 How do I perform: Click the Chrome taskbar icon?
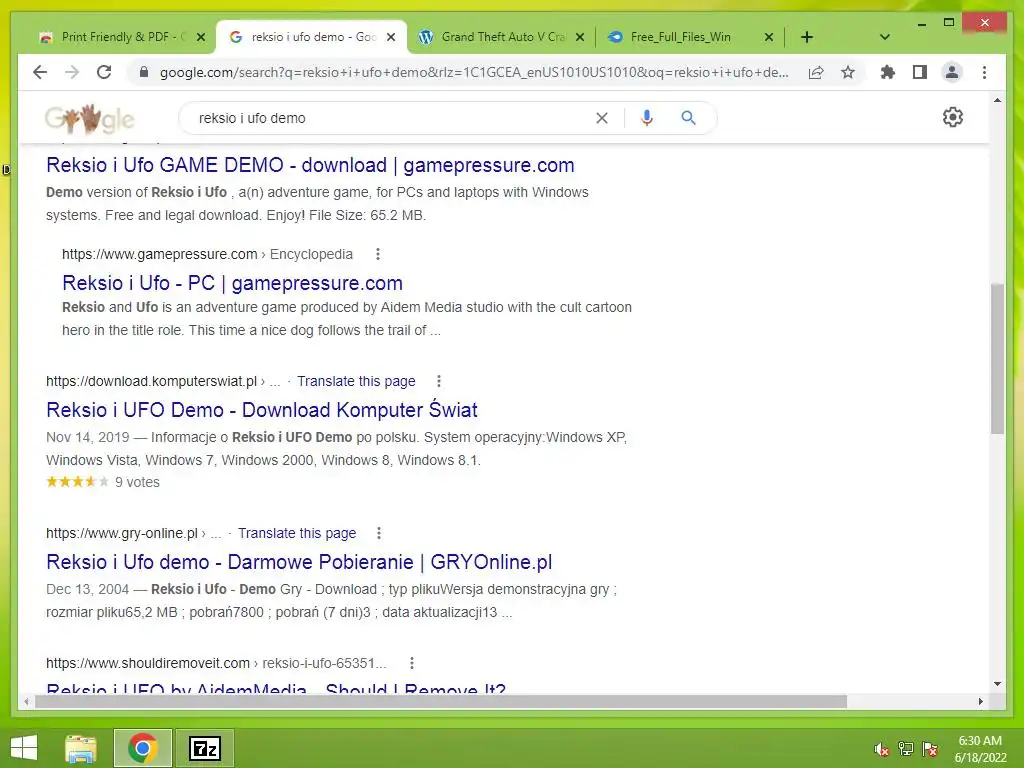tap(142, 748)
